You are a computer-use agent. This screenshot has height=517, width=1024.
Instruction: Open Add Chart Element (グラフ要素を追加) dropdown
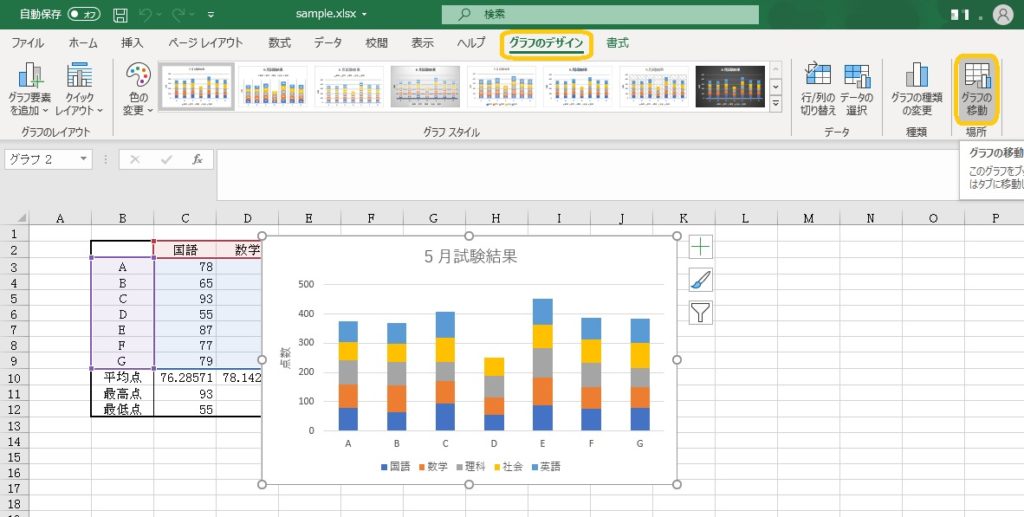pyautogui.click(x=31, y=90)
